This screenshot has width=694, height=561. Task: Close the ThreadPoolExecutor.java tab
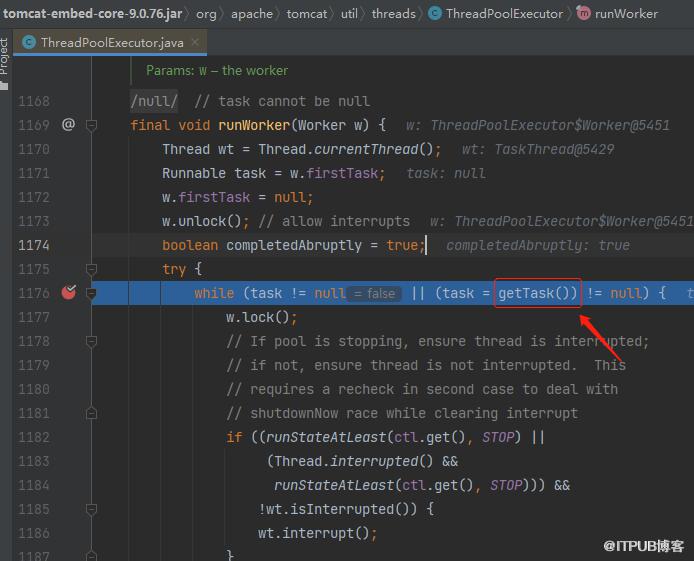pos(195,42)
